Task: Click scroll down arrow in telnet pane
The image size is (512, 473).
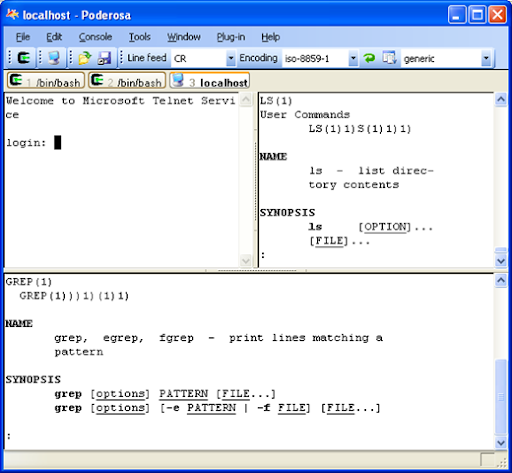Action: (x=246, y=260)
